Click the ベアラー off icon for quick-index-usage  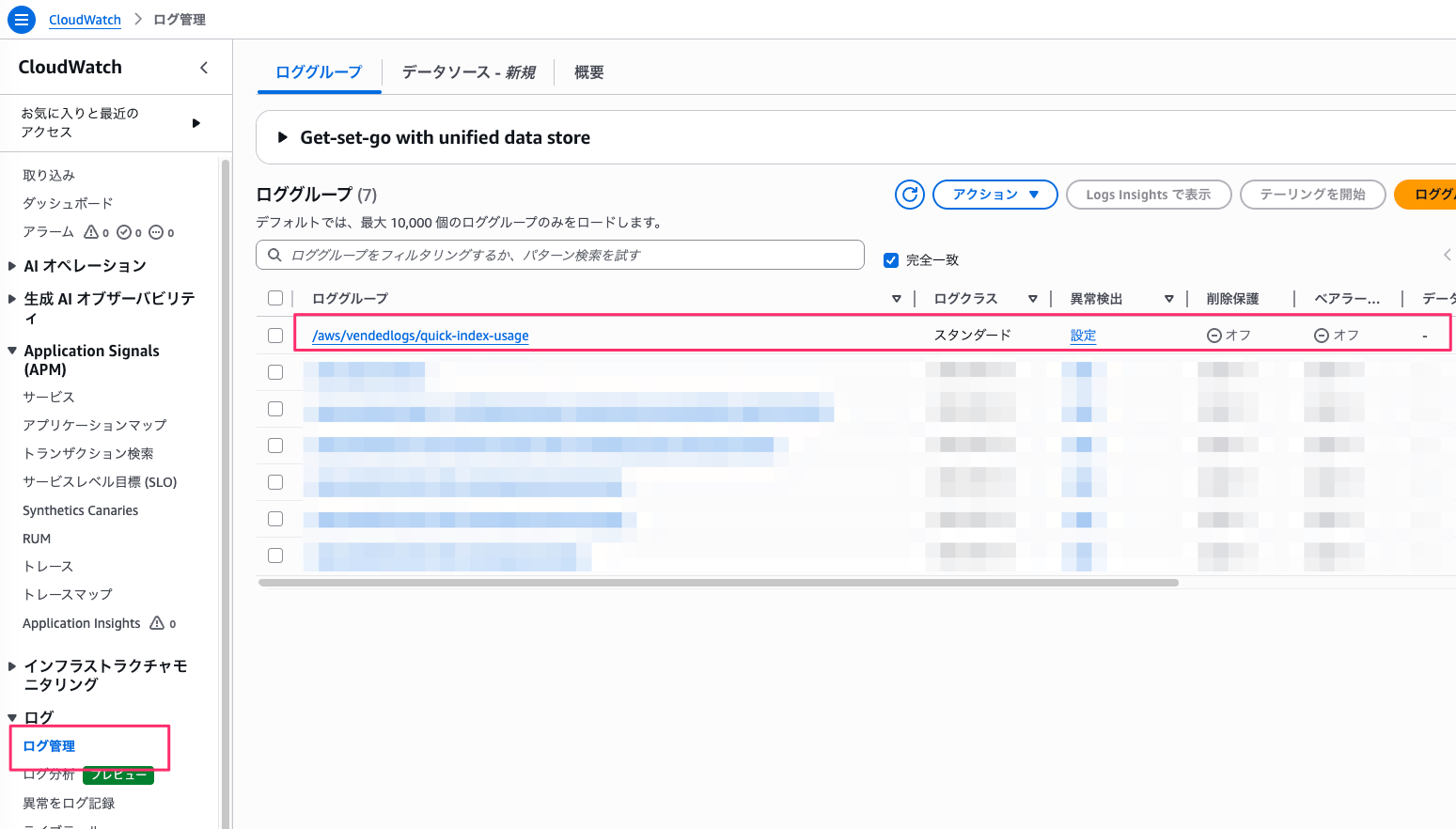(1322, 334)
